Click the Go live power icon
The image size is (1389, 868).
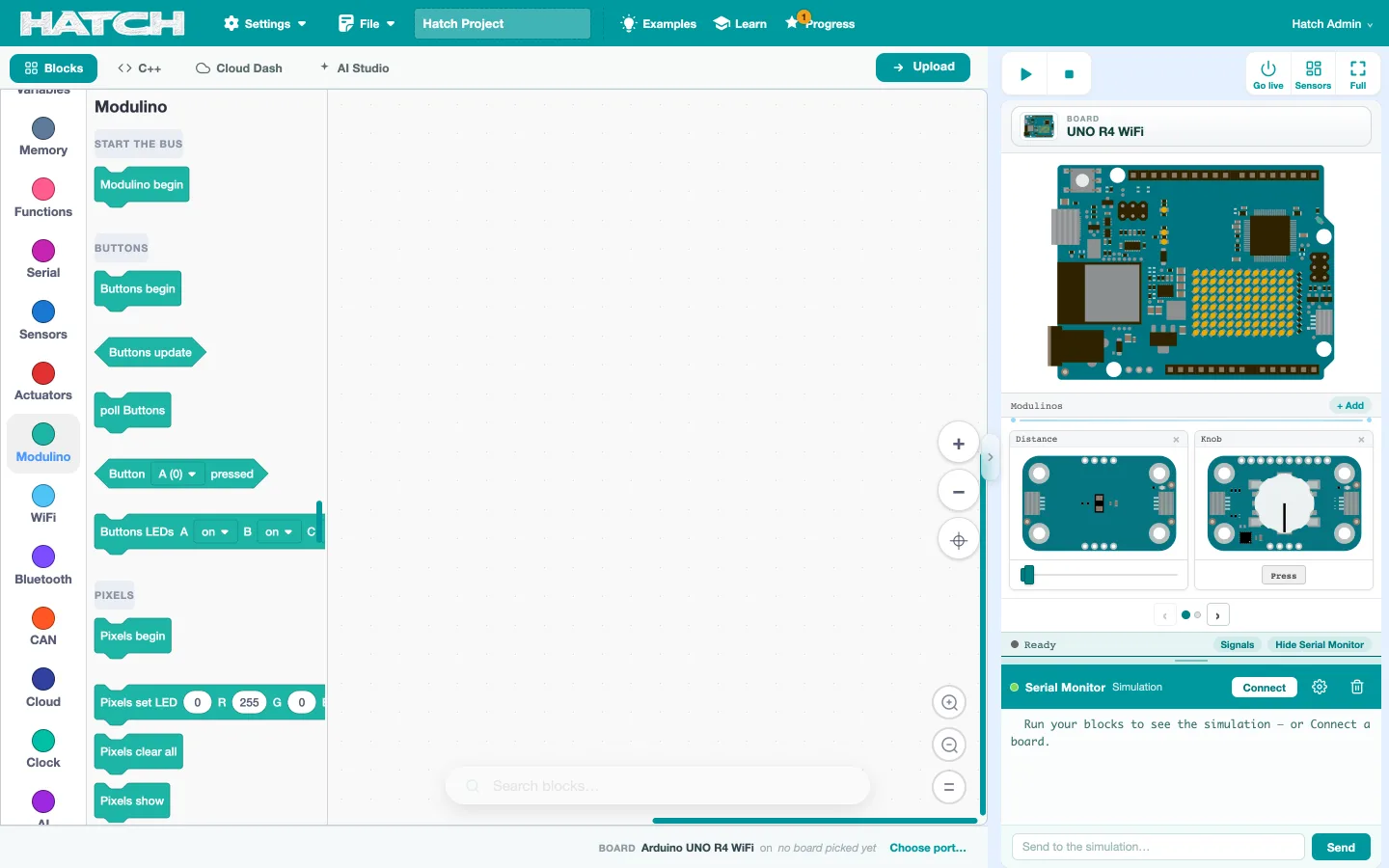click(x=1268, y=74)
